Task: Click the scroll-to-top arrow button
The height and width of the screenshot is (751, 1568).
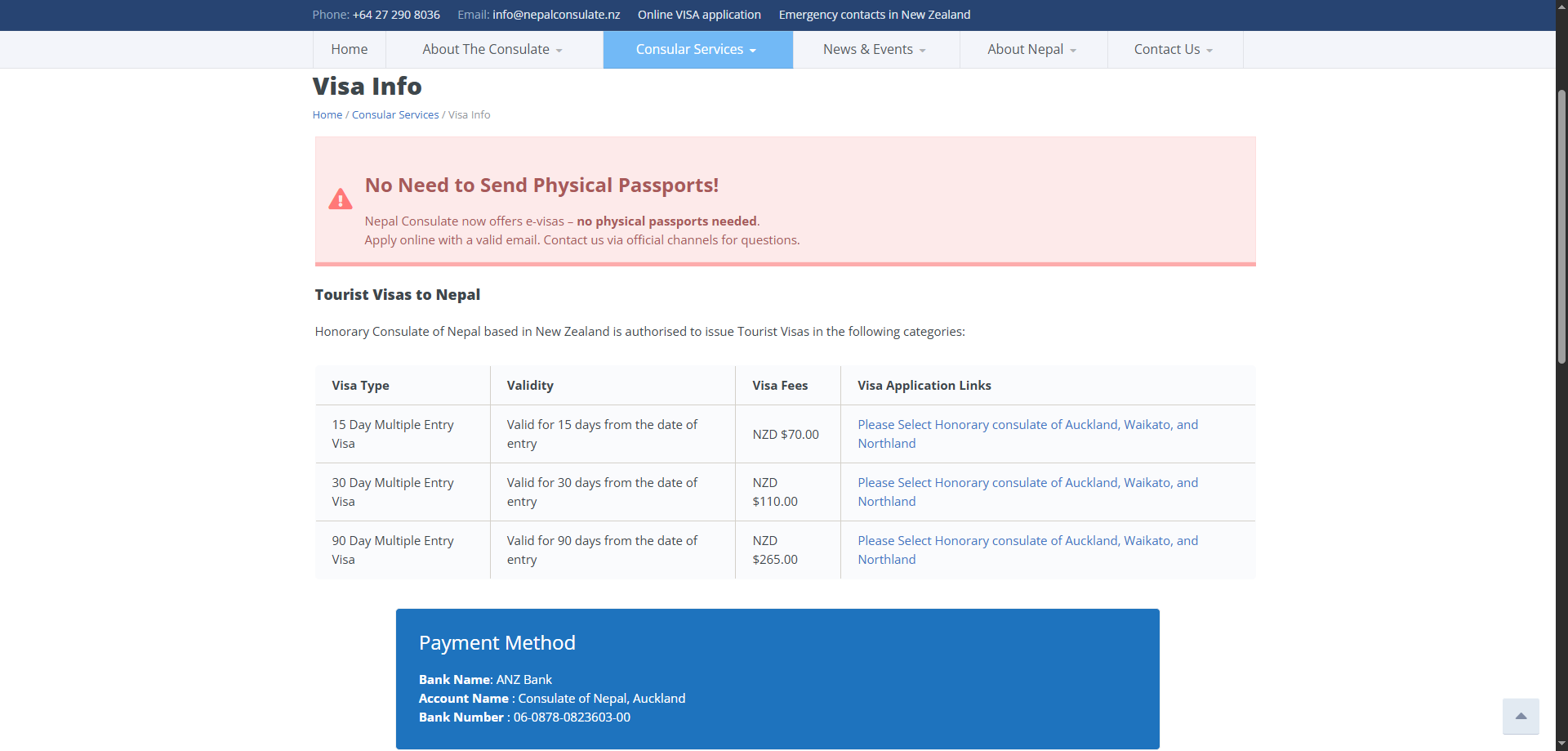Action: [1520, 716]
